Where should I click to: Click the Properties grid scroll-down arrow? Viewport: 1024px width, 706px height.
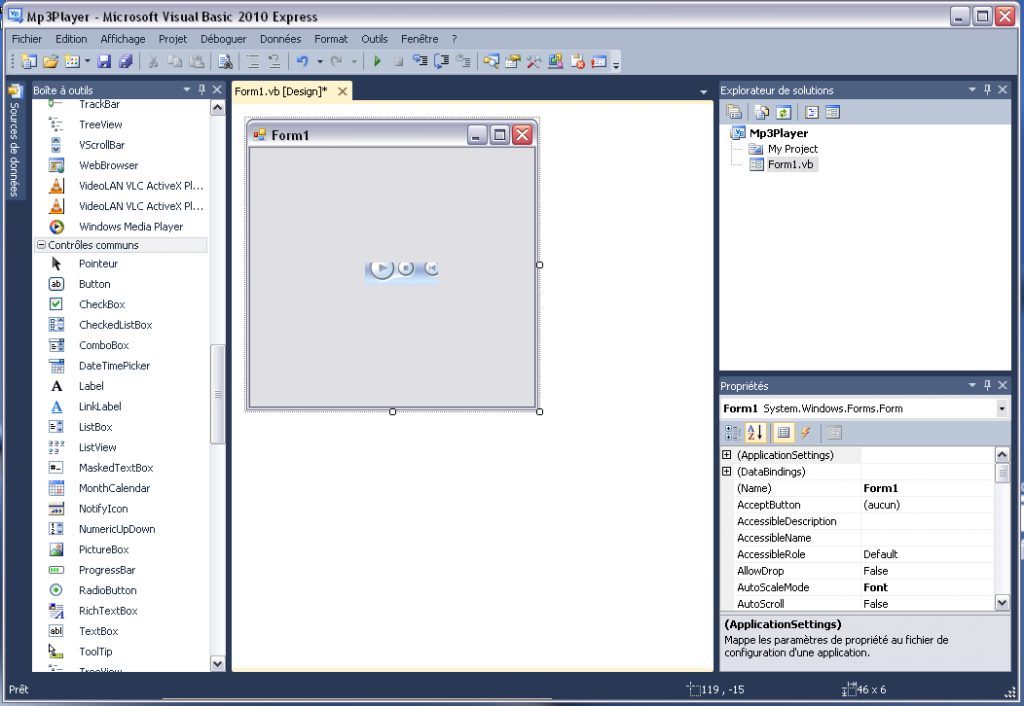[1002, 603]
